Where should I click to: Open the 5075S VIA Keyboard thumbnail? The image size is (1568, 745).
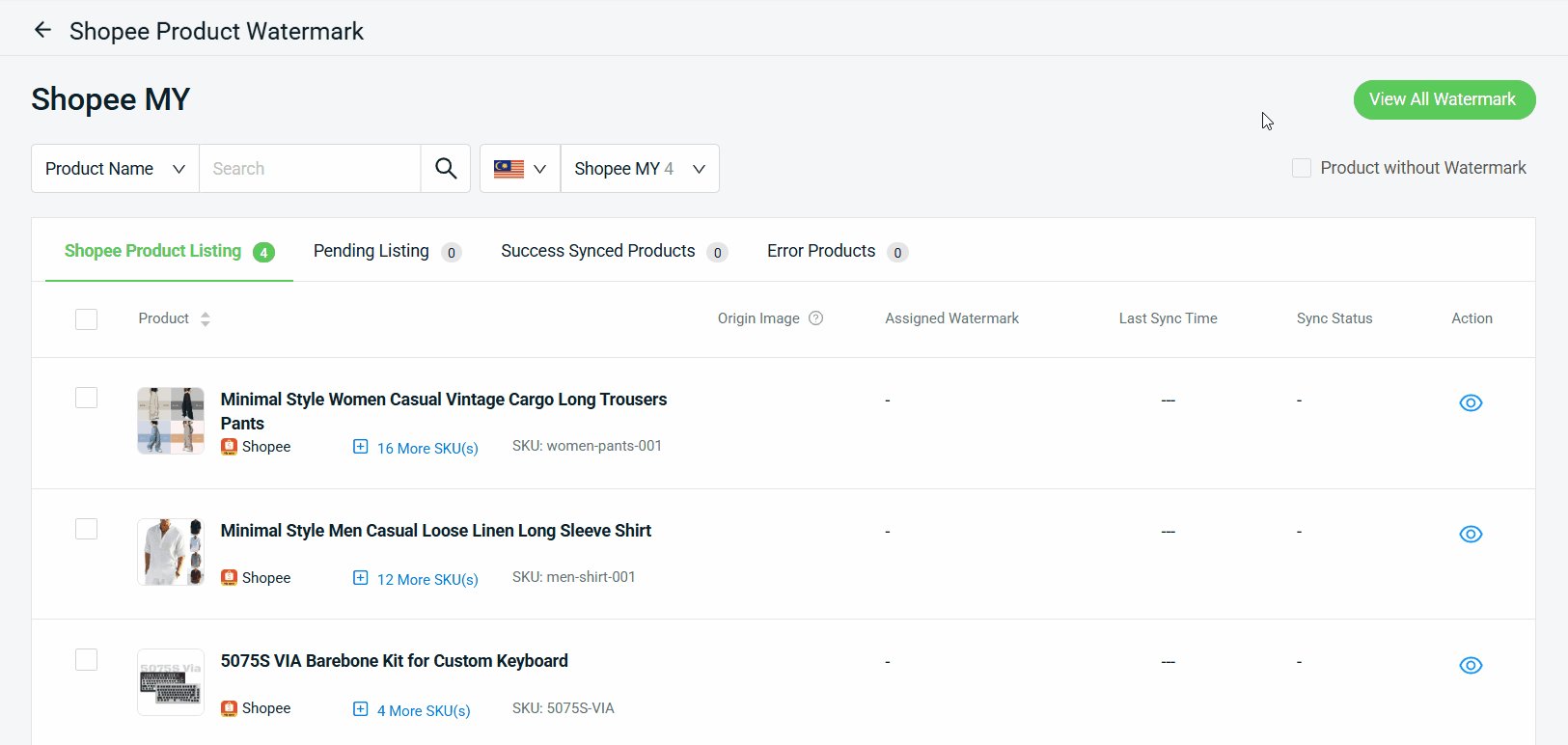pos(171,682)
